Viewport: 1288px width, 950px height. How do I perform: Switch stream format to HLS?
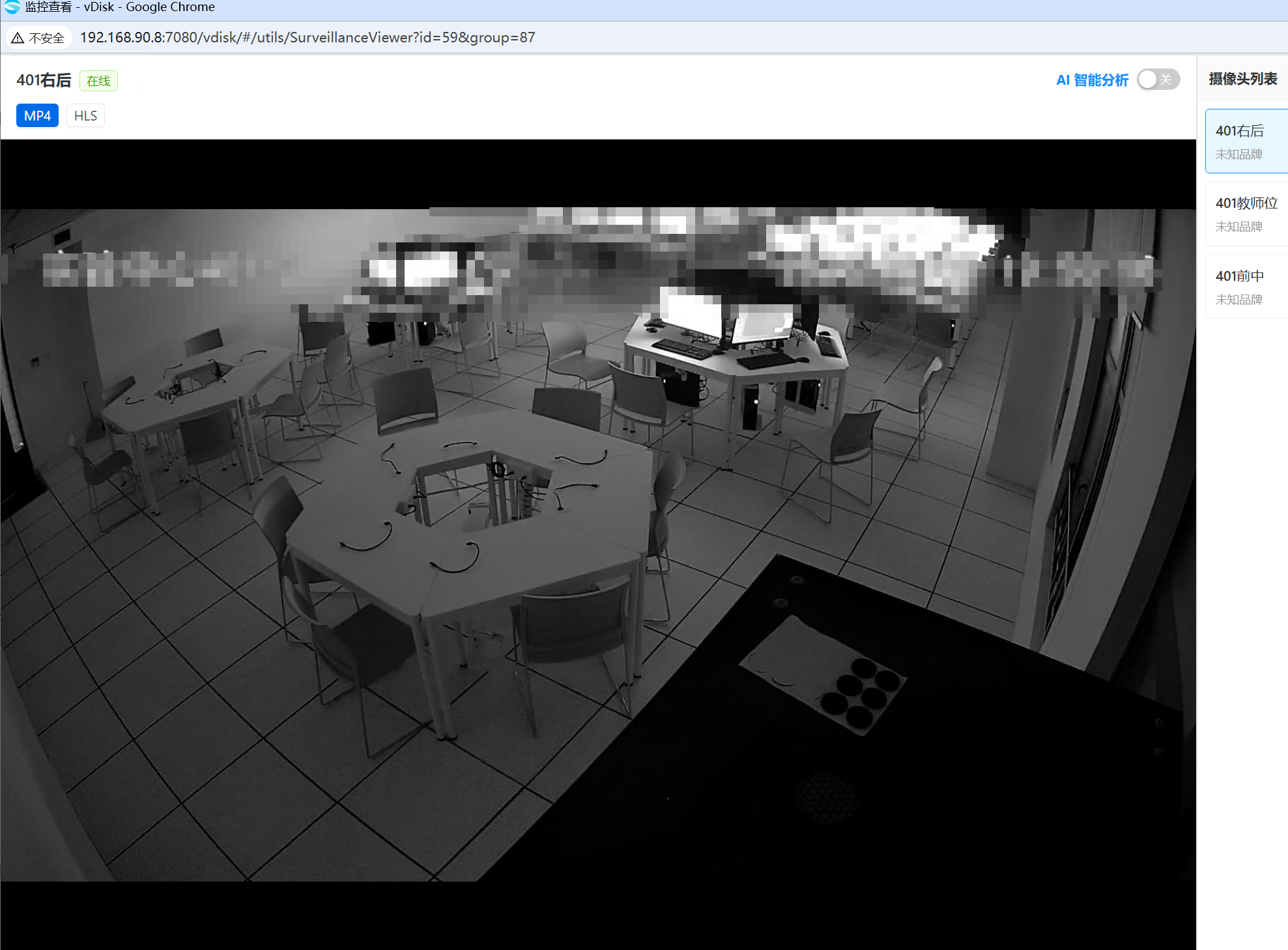(x=85, y=116)
